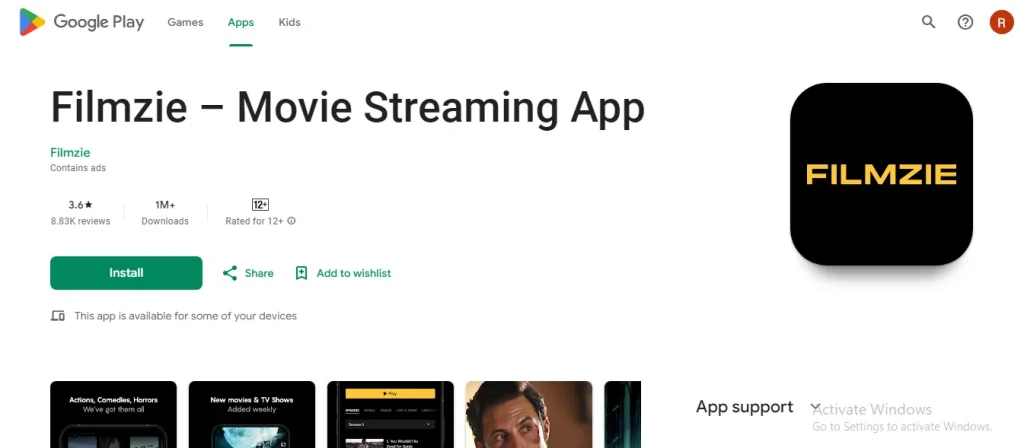Viewport: 1024px width, 448px height.
Task: Click the Add to wishlist bookmark icon
Action: point(301,273)
